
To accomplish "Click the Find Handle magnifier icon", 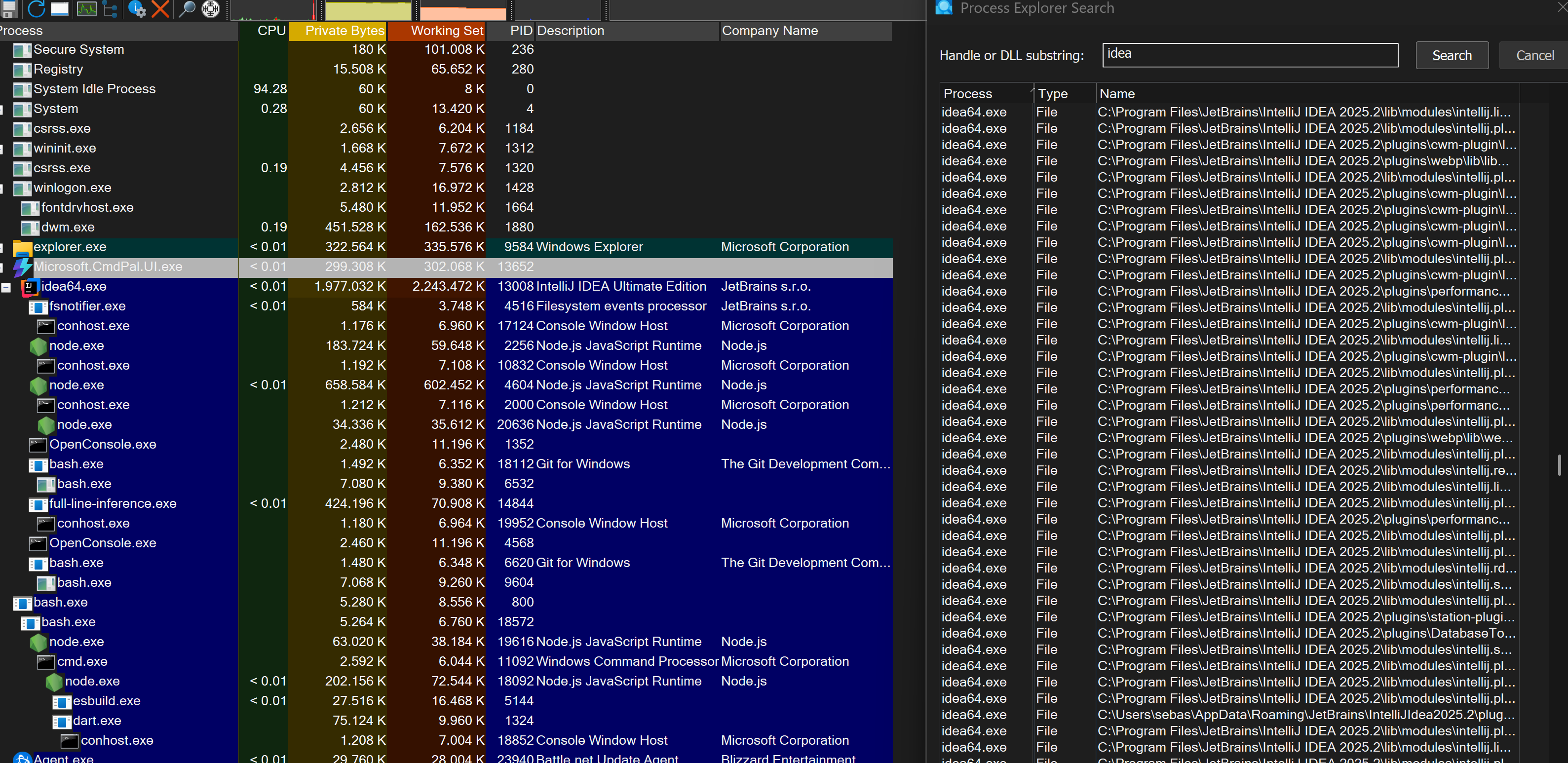I will (186, 8).
